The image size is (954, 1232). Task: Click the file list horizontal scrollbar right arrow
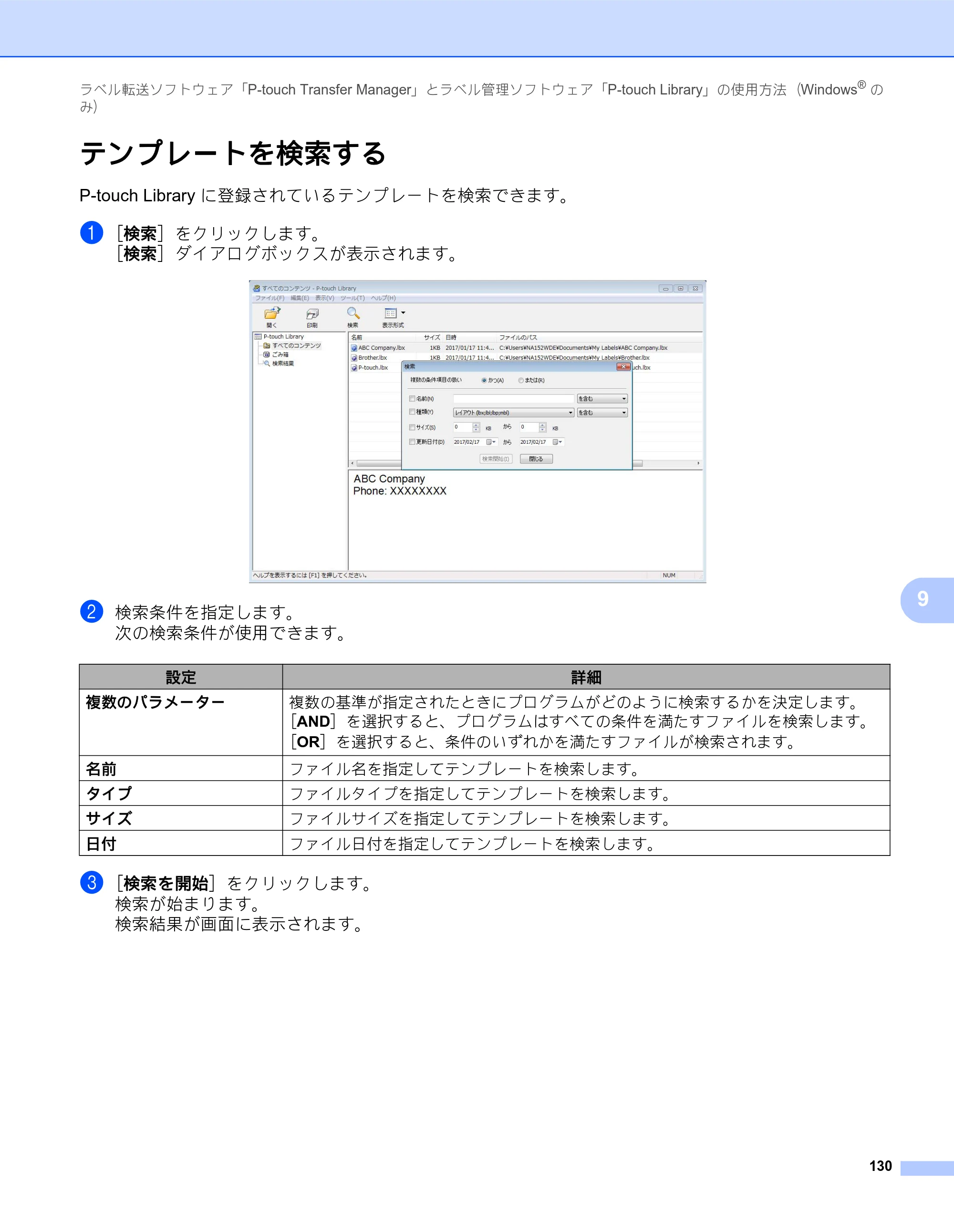pos(699,463)
